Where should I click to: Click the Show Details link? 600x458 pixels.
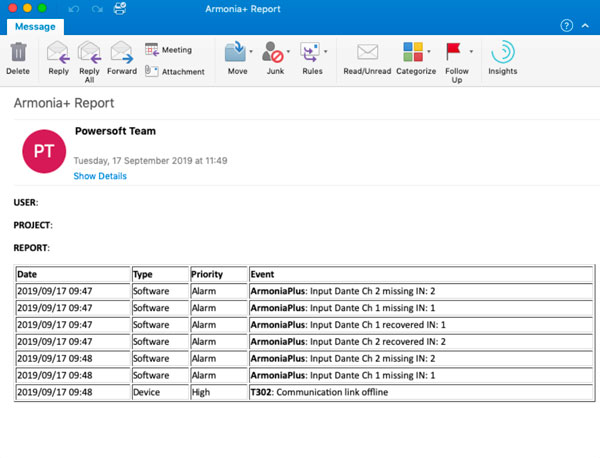100,176
